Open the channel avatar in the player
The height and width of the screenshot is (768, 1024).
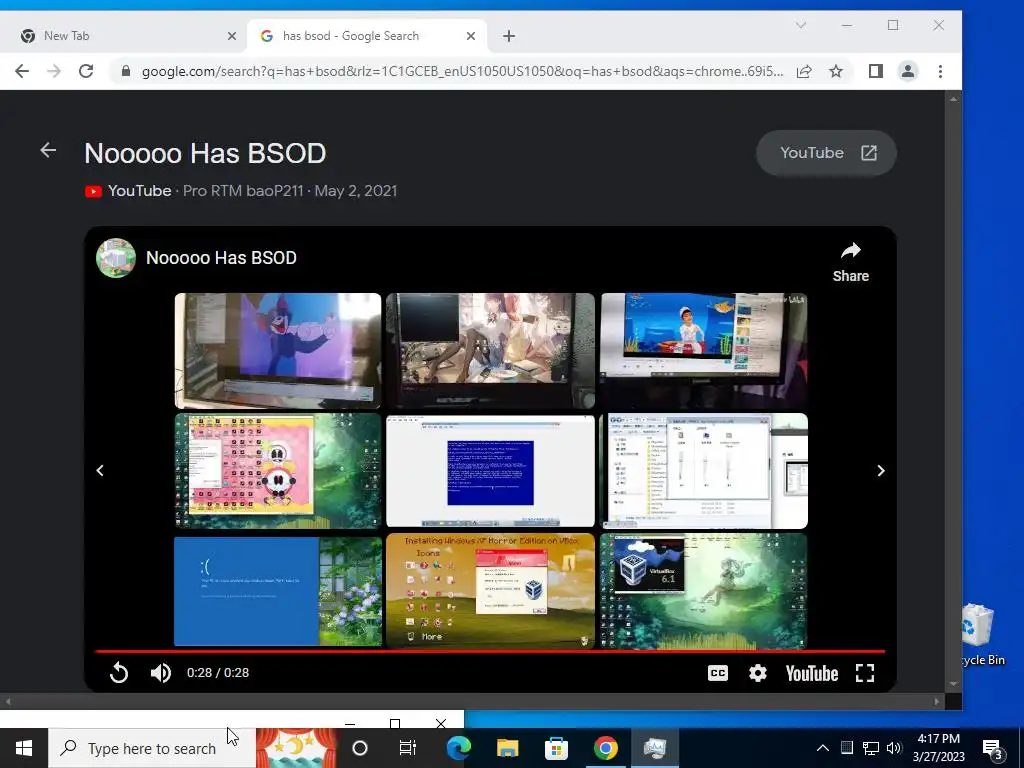coord(116,258)
